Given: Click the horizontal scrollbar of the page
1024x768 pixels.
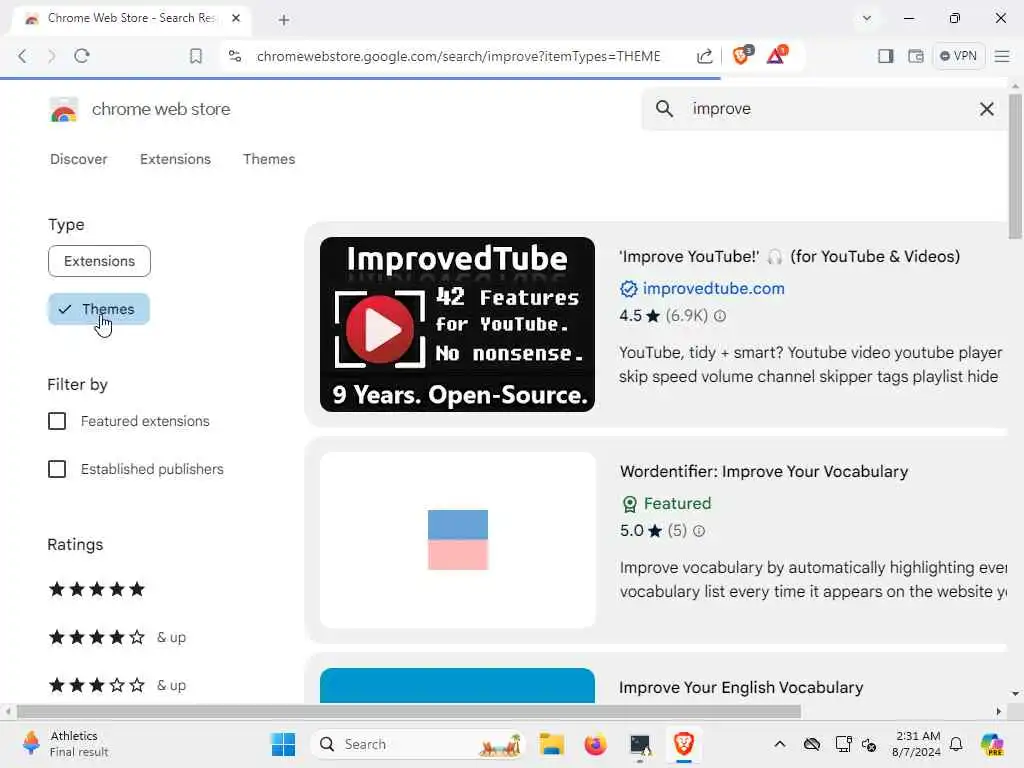Looking at the screenshot, I should click(x=409, y=711).
